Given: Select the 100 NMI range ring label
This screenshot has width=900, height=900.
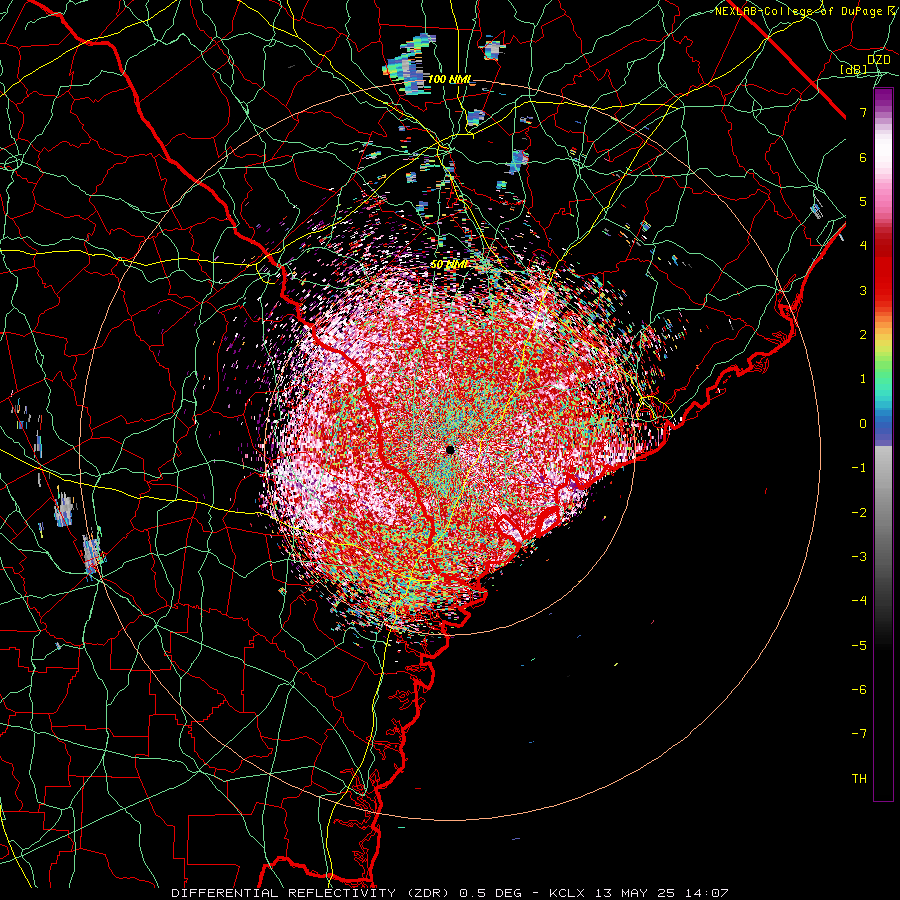Looking at the screenshot, I should [x=449, y=79].
